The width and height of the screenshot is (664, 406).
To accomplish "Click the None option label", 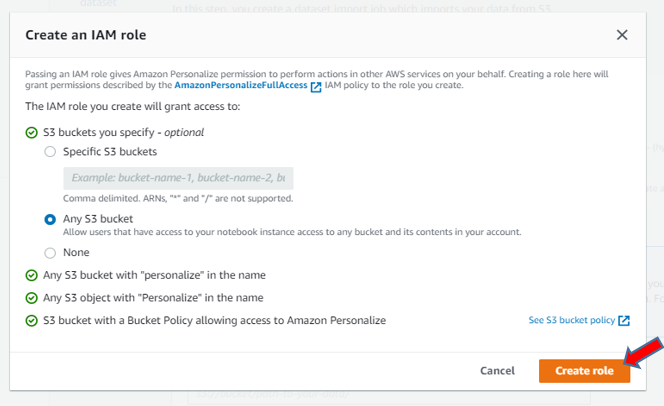I will pos(76,252).
